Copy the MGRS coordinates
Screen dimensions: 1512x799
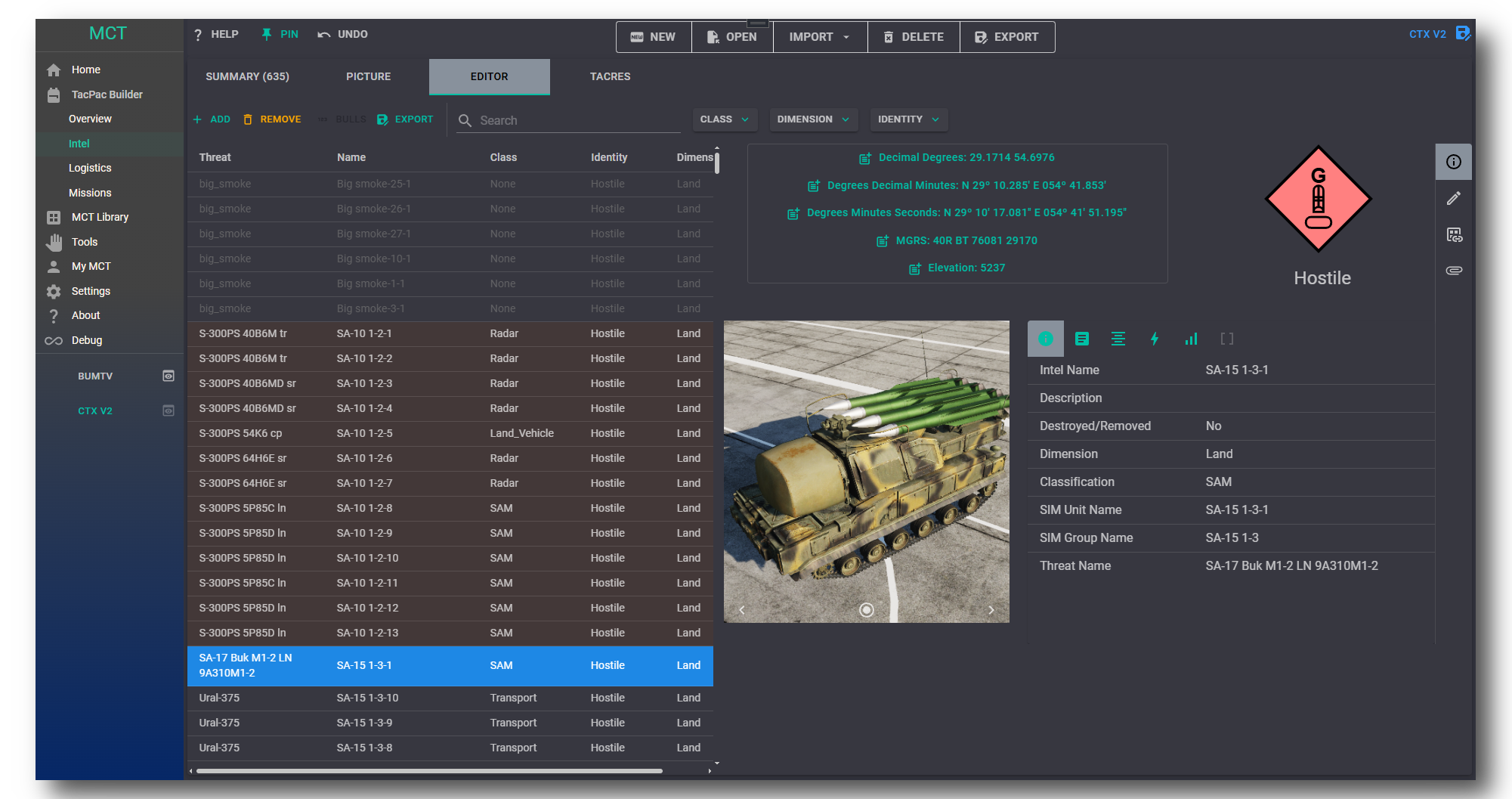click(882, 241)
